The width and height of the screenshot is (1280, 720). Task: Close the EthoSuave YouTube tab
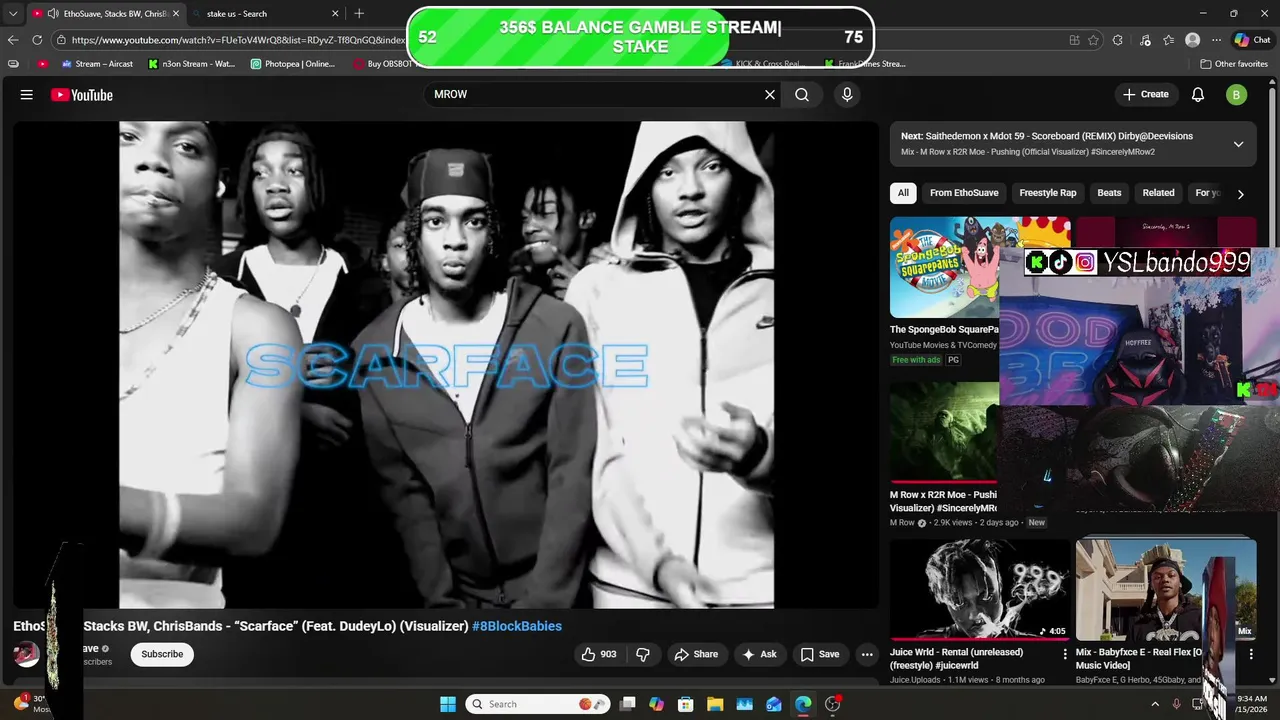pyautogui.click(x=176, y=14)
